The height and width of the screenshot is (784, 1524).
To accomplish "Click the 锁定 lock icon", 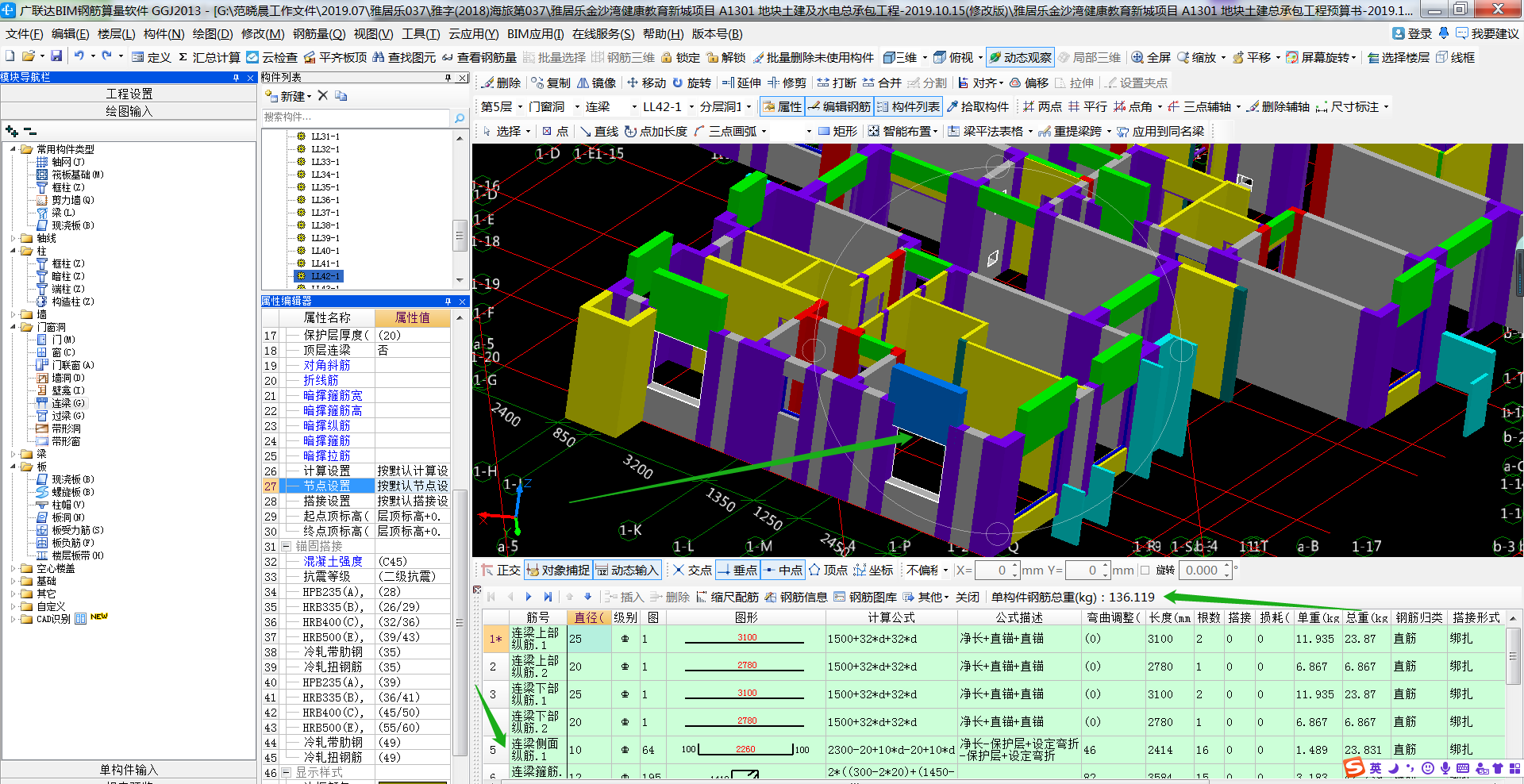I will (681, 57).
